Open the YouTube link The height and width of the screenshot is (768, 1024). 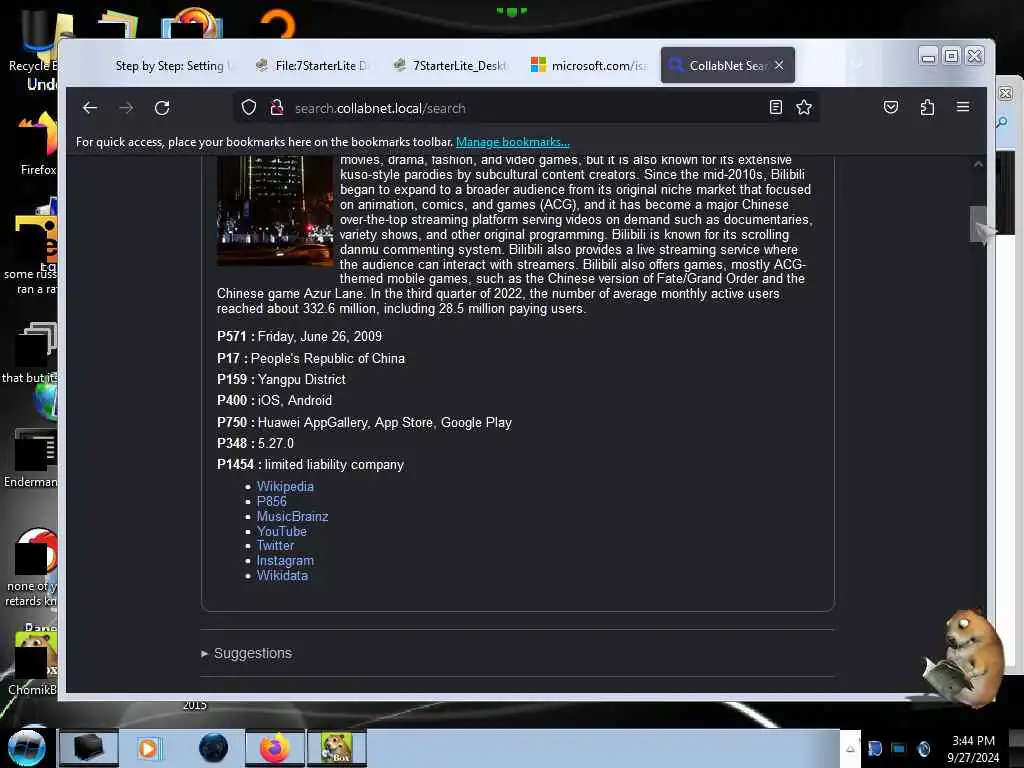pyautogui.click(x=281, y=532)
